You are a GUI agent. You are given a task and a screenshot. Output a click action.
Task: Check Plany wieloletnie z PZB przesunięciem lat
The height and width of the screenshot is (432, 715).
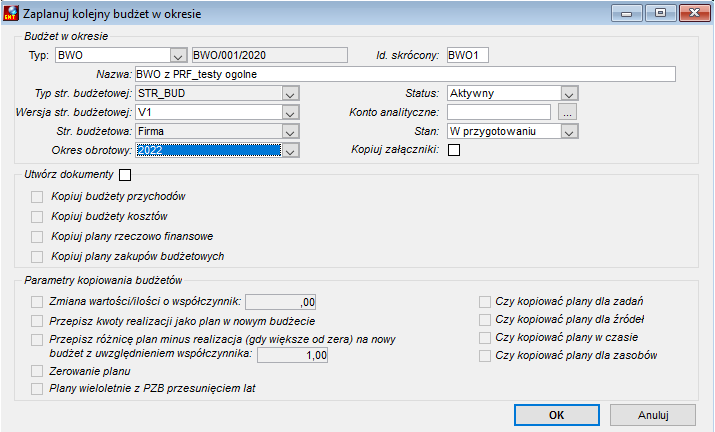[x=37, y=389]
